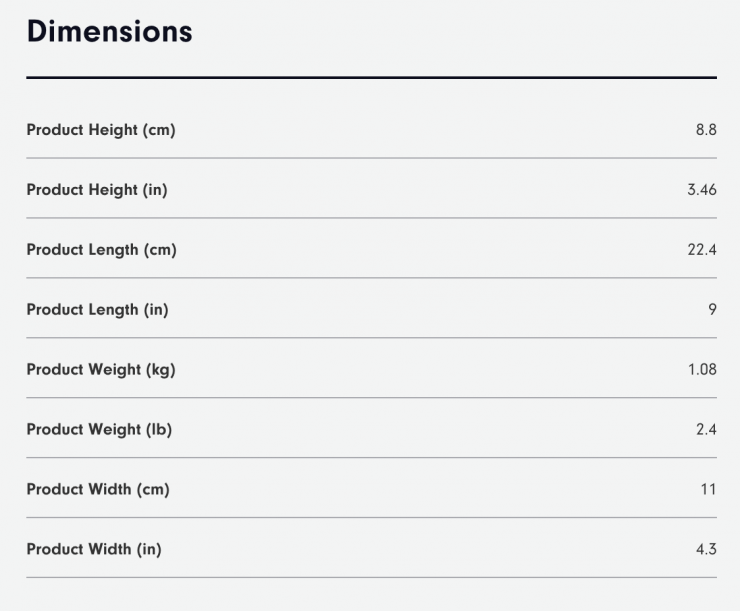Image resolution: width=740 pixels, height=611 pixels.
Task: Select the Product Height (in) label
Action: [x=97, y=190]
